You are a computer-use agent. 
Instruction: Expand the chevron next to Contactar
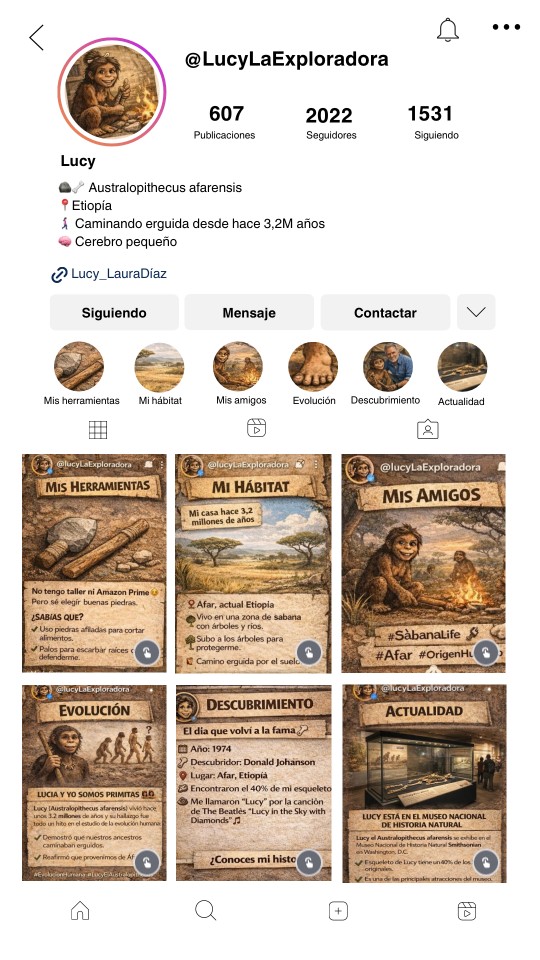click(476, 312)
